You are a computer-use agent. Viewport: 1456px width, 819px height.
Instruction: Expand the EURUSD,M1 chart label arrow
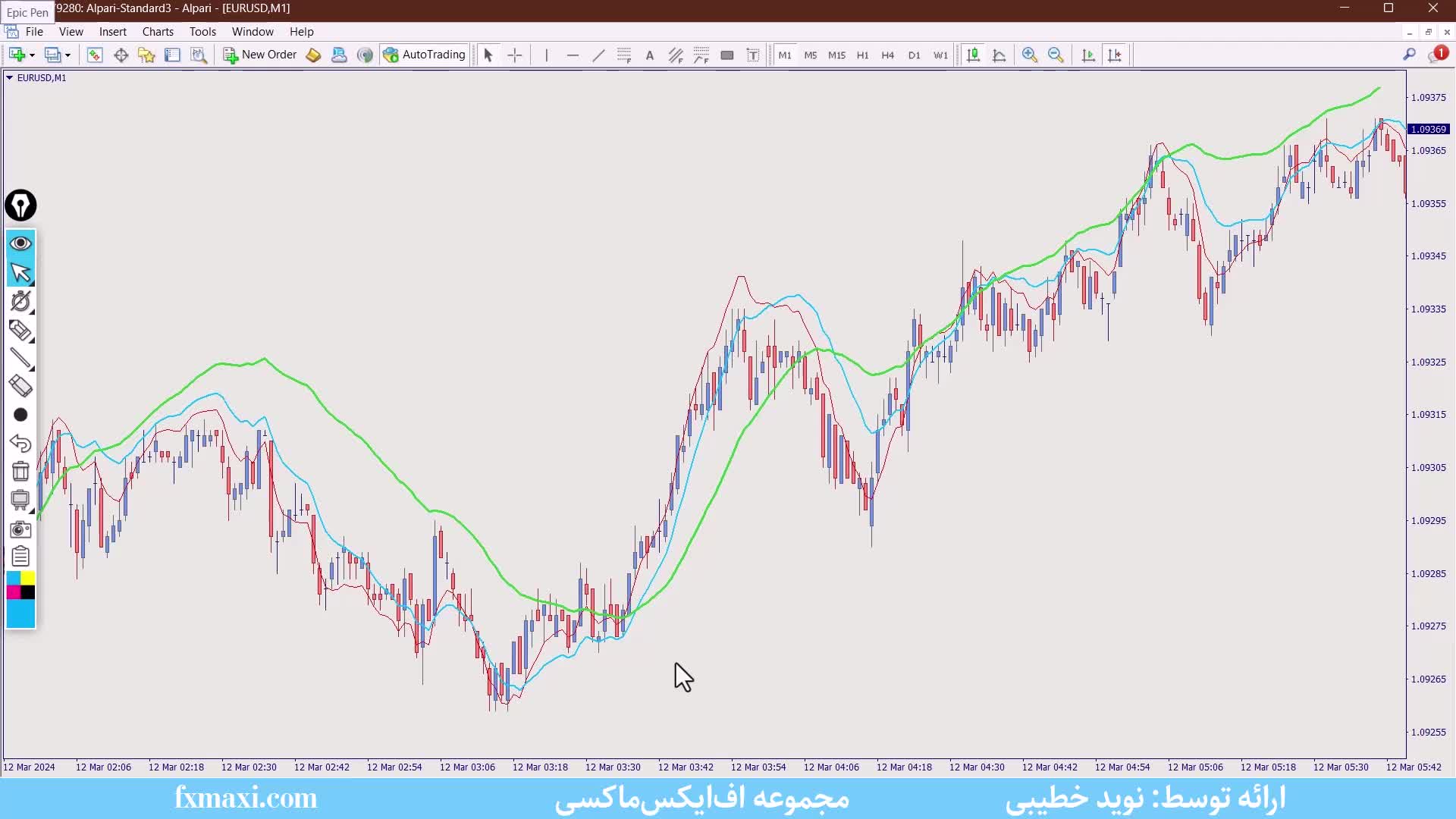click(x=9, y=77)
